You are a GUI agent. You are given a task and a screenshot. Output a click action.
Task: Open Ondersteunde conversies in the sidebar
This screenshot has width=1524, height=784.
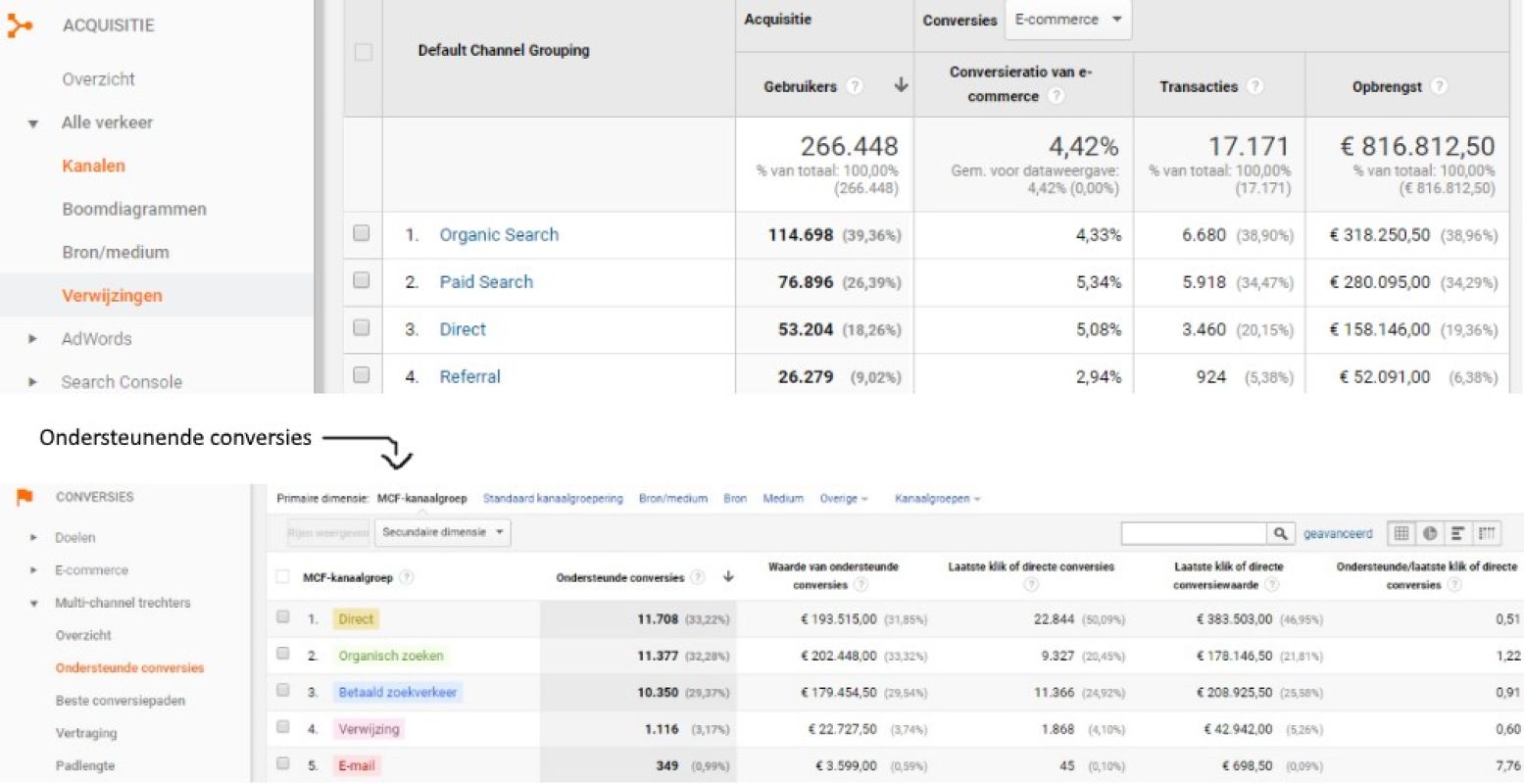point(130,668)
